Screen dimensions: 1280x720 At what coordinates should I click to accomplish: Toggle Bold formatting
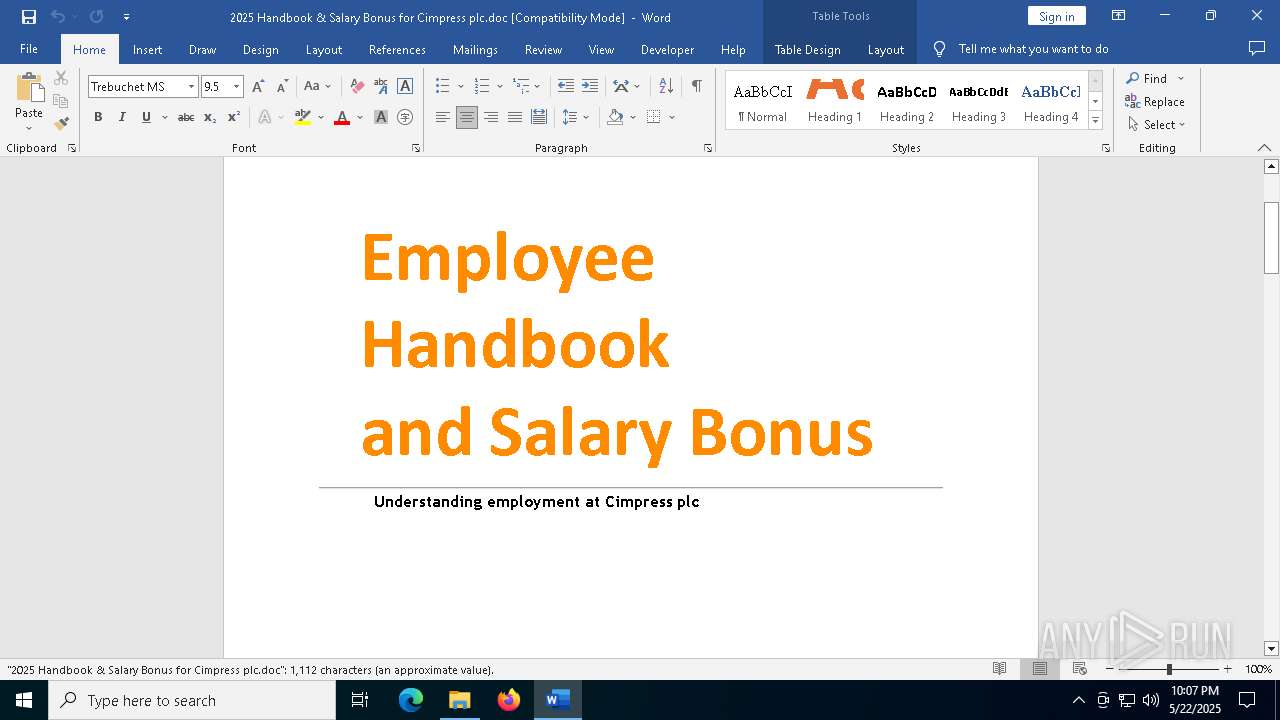point(98,117)
